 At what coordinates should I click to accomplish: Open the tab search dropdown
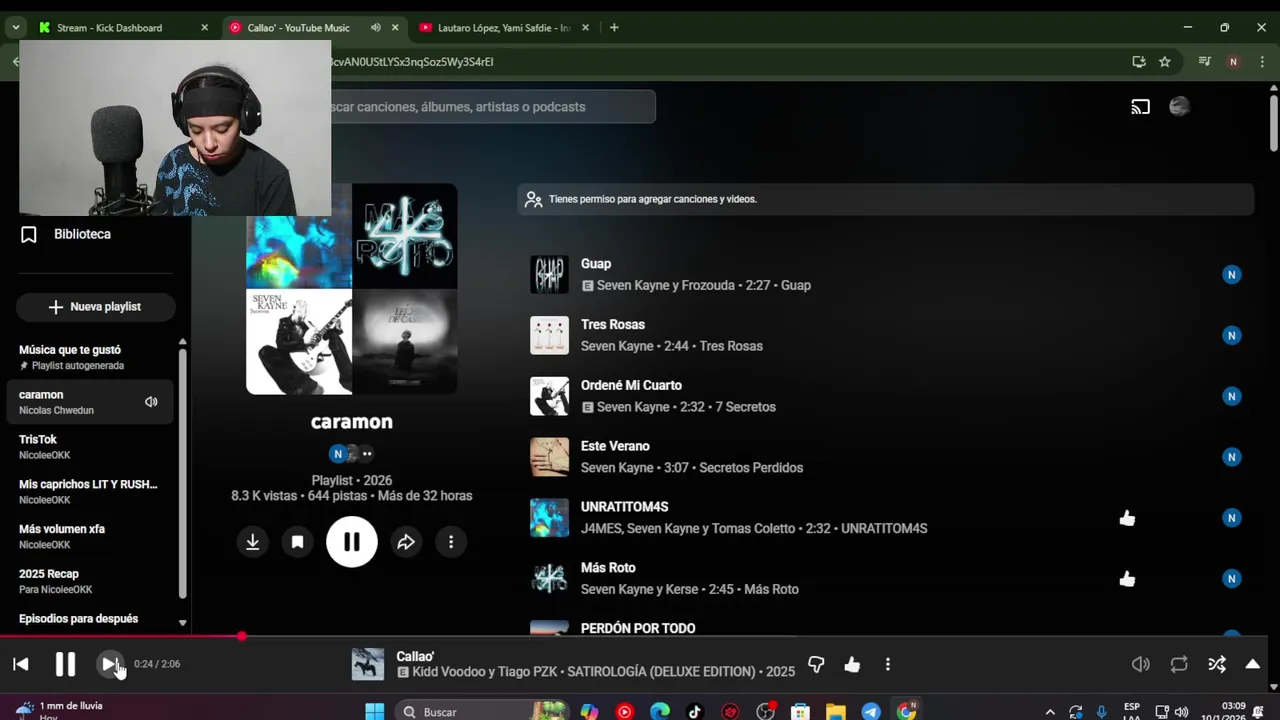[15, 28]
